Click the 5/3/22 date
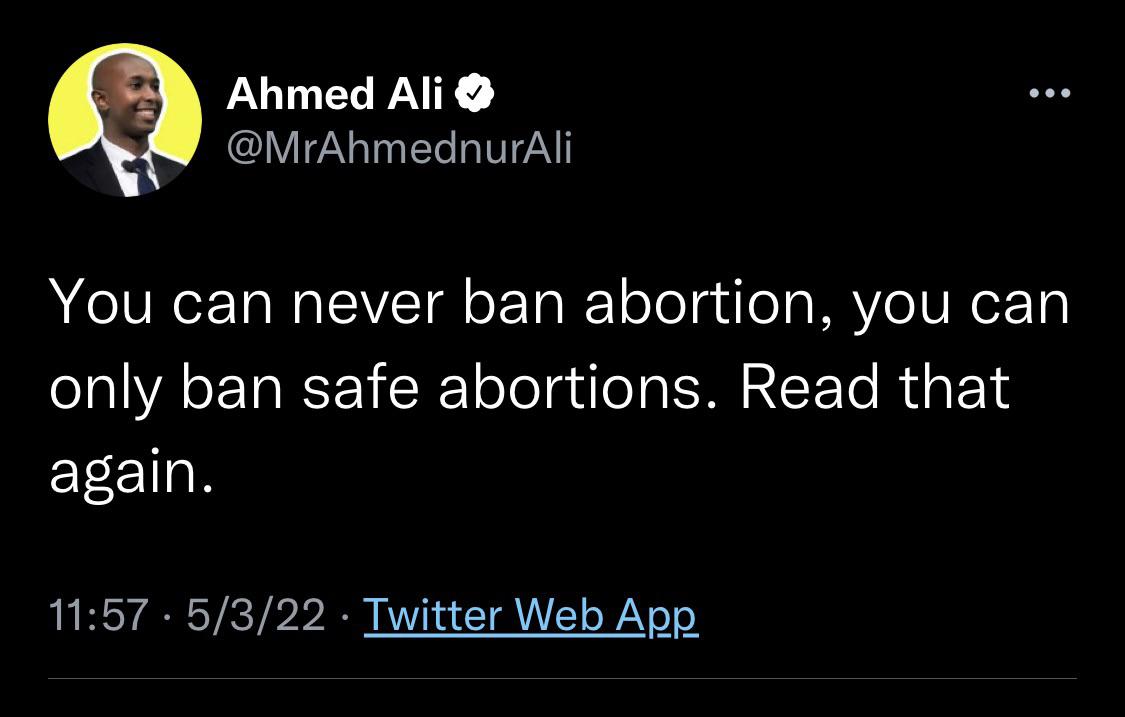This screenshot has width=1125, height=717. tap(256, 616)
